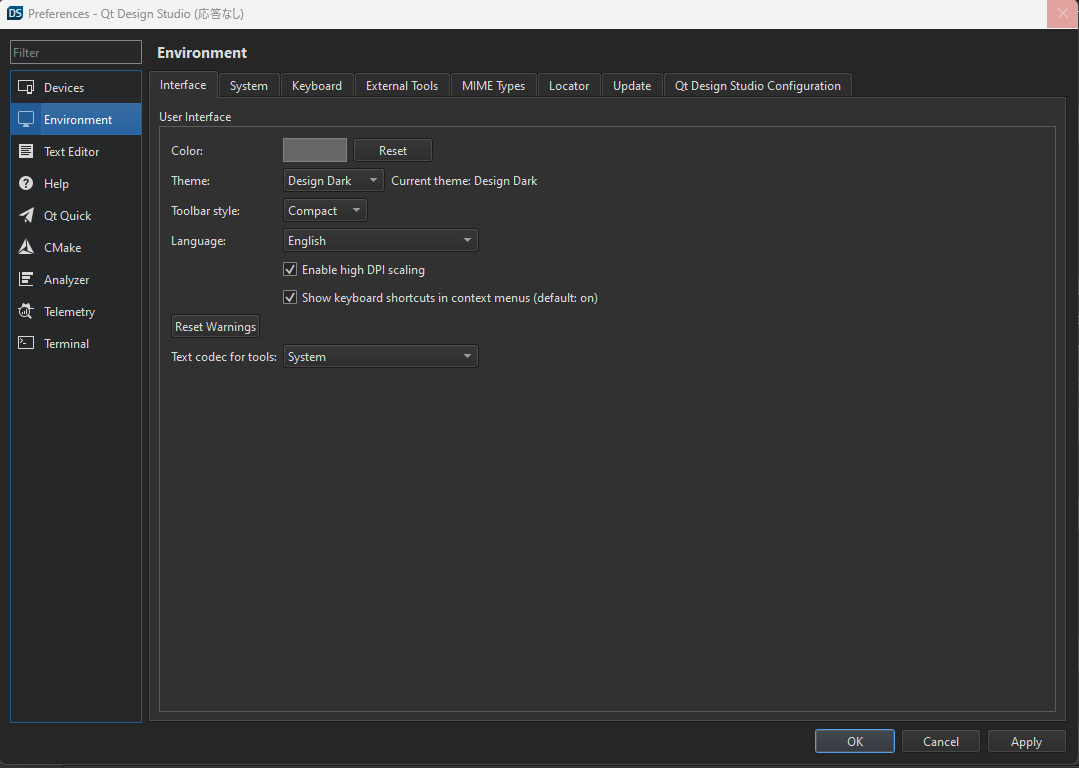1079x768 pixels.
Task: Dismiss the dialog with Cancel
Action: click(941, 741)
